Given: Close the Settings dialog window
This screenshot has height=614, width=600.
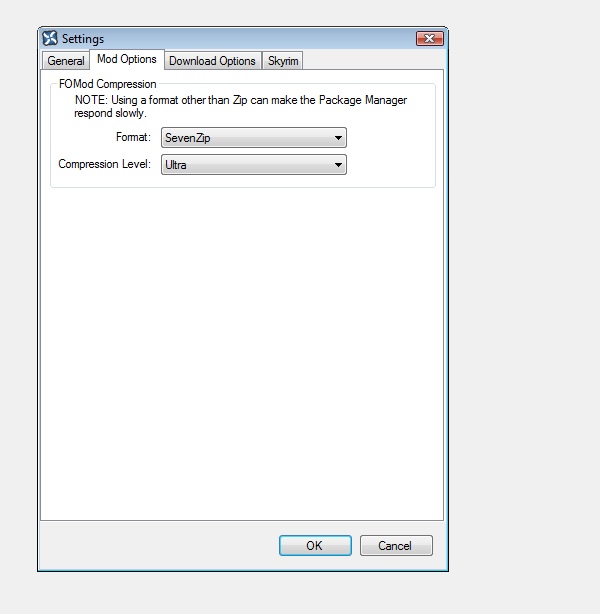Looking at the screenshot, I should pos(430,38).
